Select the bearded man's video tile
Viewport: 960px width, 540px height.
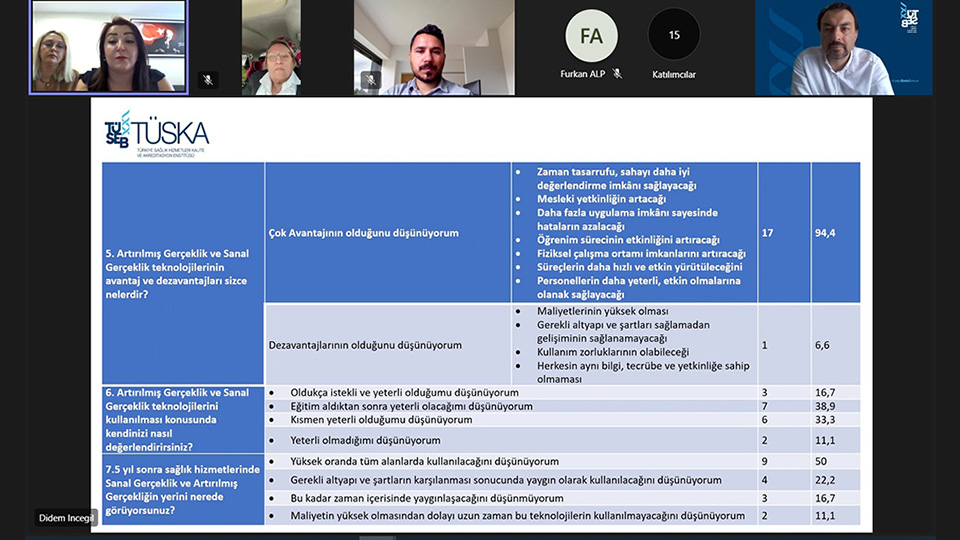tap(434, 47)
